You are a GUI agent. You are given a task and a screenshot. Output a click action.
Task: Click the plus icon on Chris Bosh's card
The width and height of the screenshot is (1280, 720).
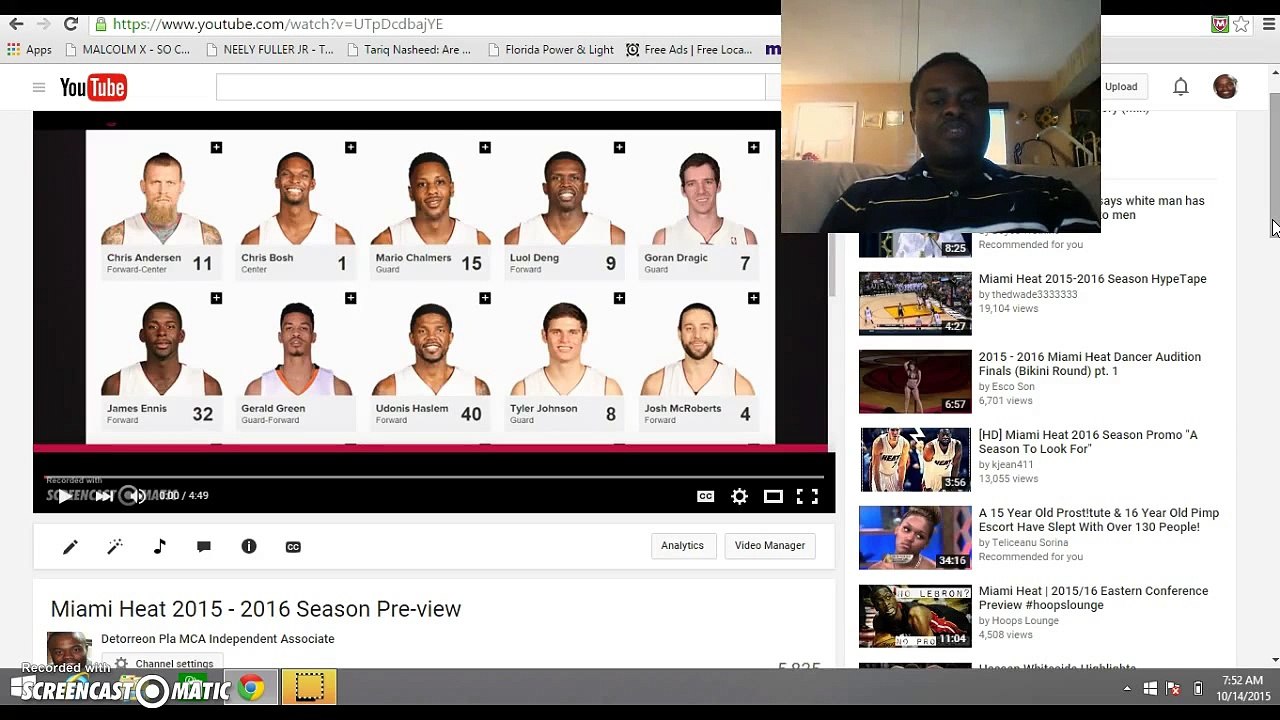350,148
